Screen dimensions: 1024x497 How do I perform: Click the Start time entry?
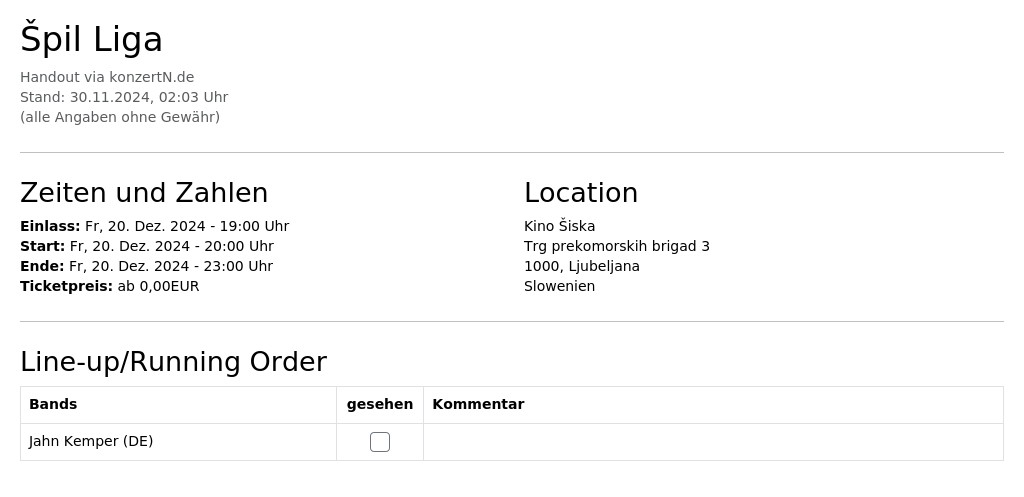coord(147,246)
